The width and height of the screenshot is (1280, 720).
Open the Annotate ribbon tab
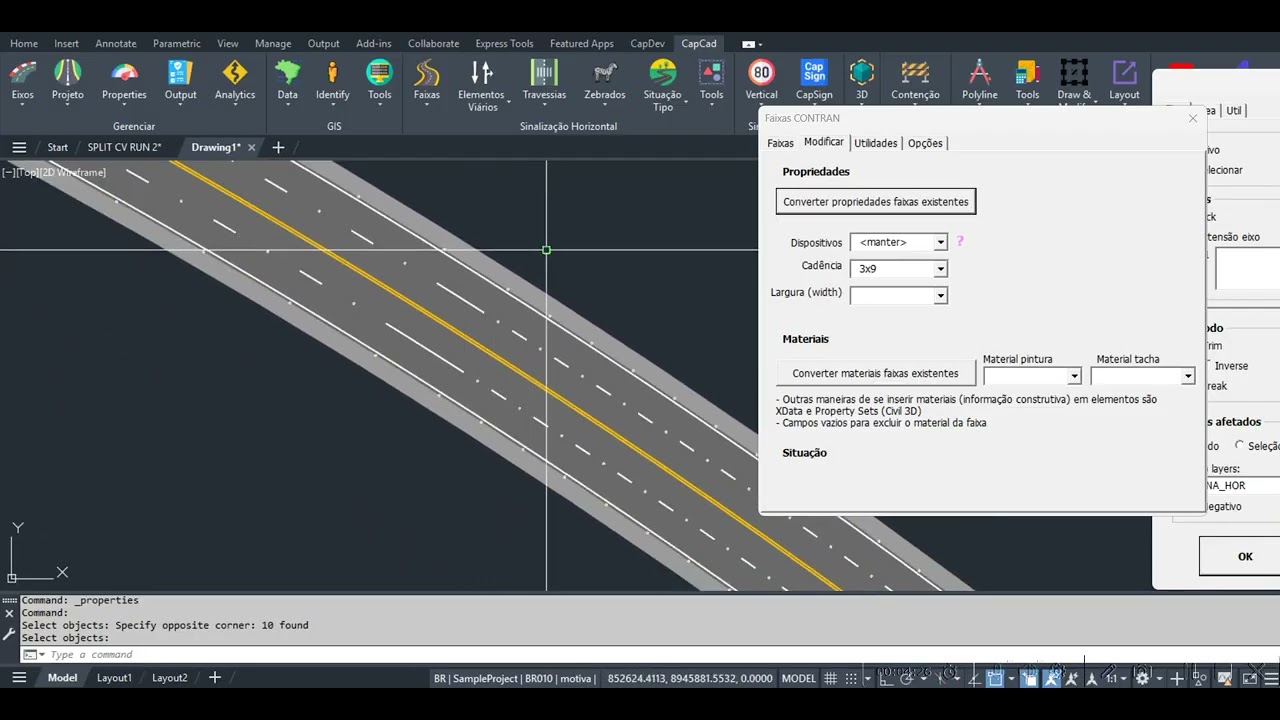click(116, 44)
